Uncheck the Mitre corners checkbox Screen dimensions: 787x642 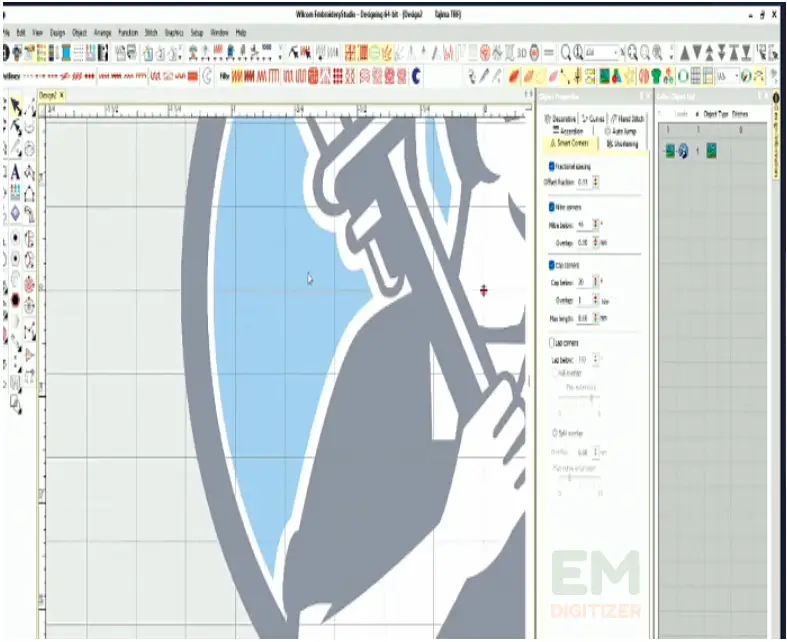[552, 207]
